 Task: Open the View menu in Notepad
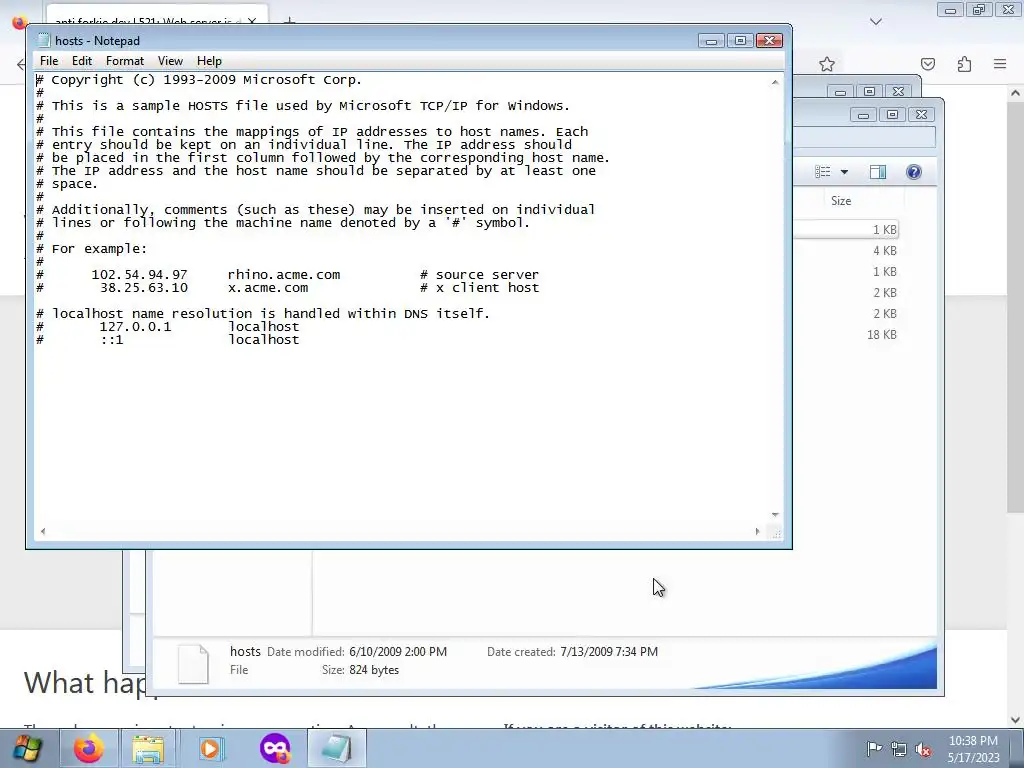pyautogui.click(x=170, y=61)
